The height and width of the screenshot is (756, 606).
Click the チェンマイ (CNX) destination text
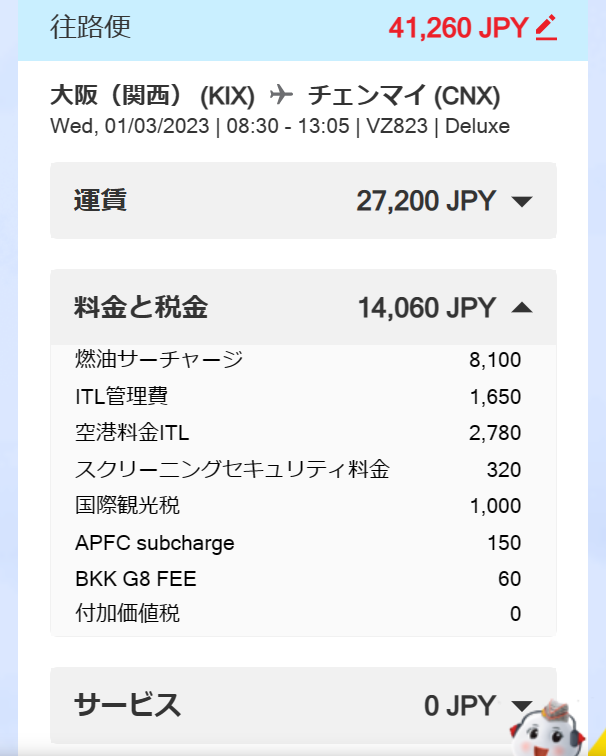tap(404, 96)
